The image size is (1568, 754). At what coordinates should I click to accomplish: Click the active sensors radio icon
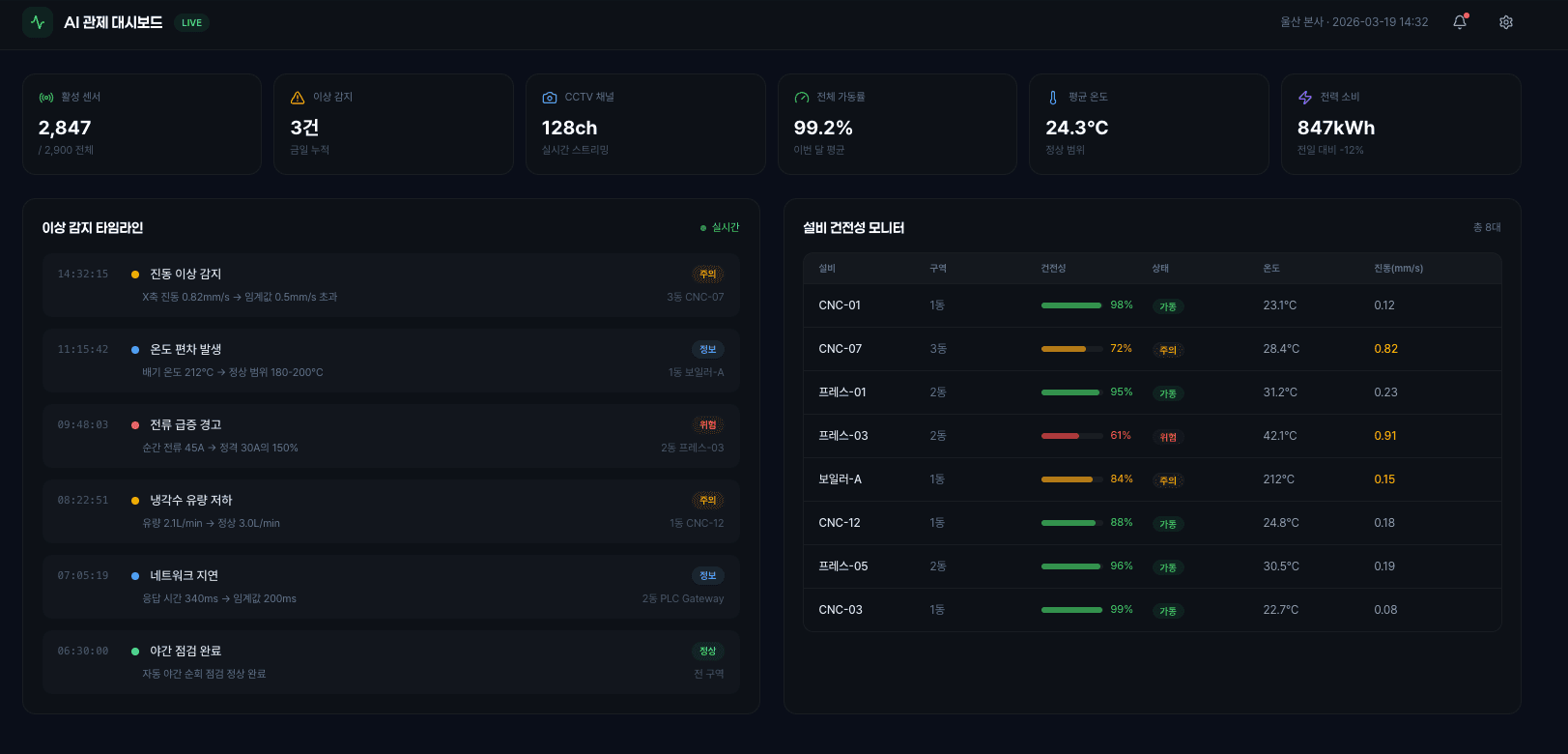coord(45,98)
